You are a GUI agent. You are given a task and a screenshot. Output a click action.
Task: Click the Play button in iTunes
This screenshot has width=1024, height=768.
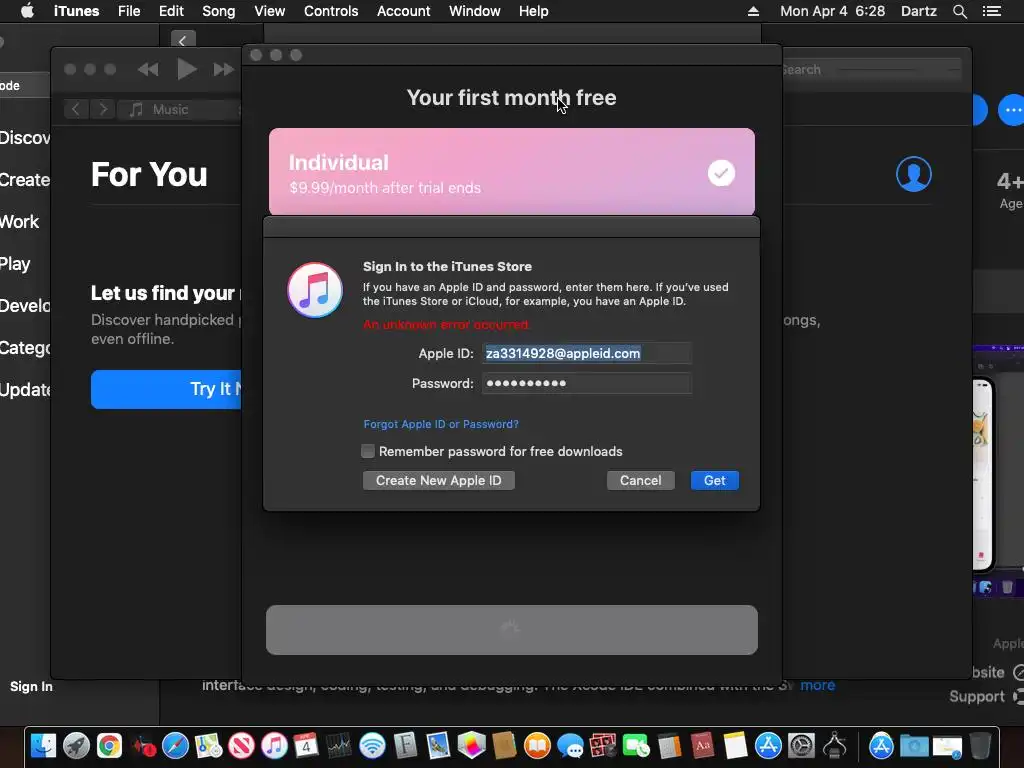pyautogui.click(x=187, y=69)
